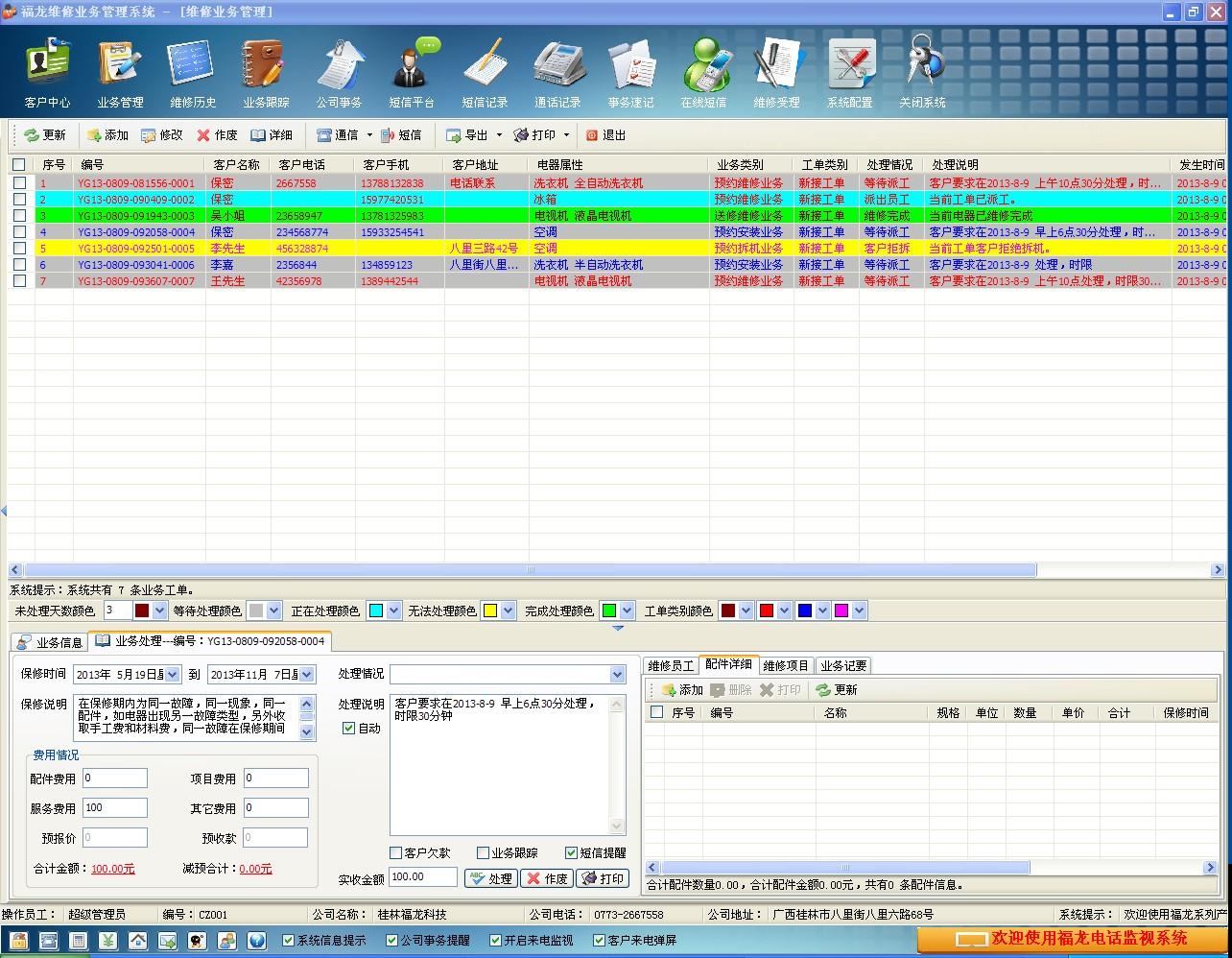Screen dimensions: 1232x958
Task: Expand the 导出 dropdown arrow
Action: pos(499,135)
